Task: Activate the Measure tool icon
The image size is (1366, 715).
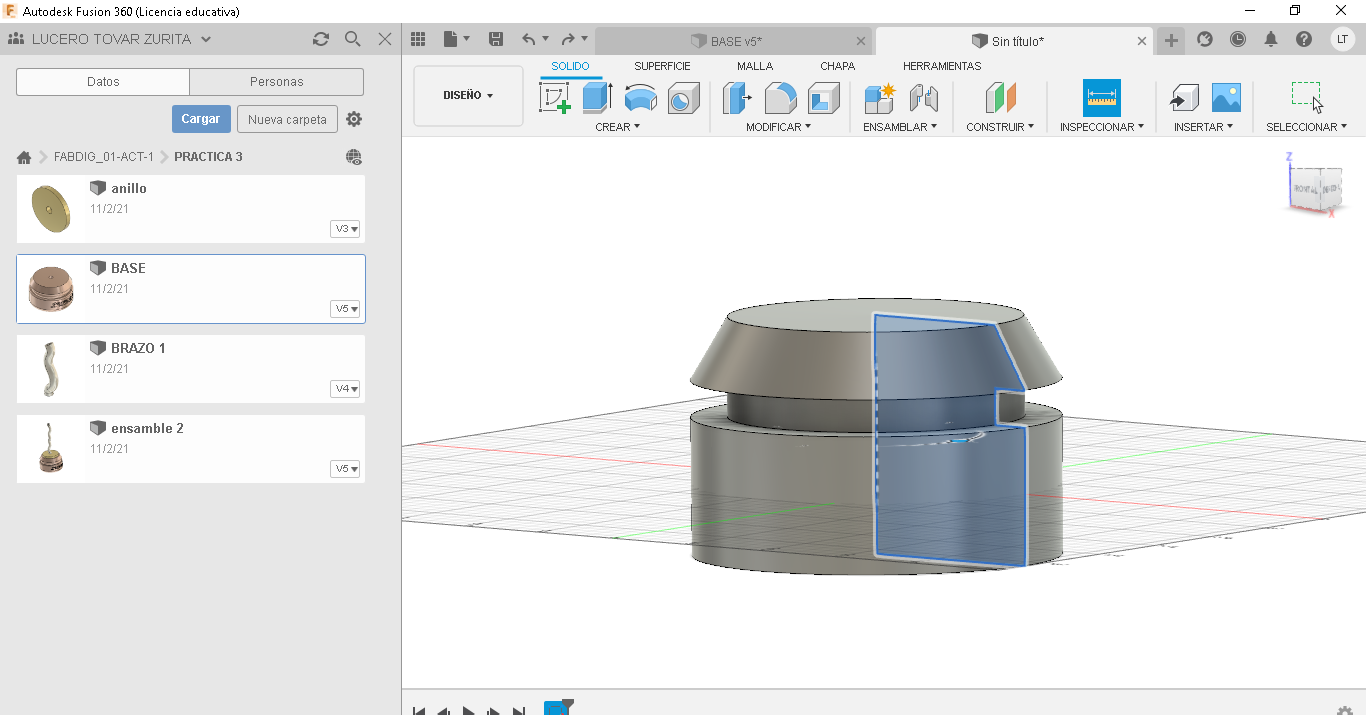Action: (1102, 98)
